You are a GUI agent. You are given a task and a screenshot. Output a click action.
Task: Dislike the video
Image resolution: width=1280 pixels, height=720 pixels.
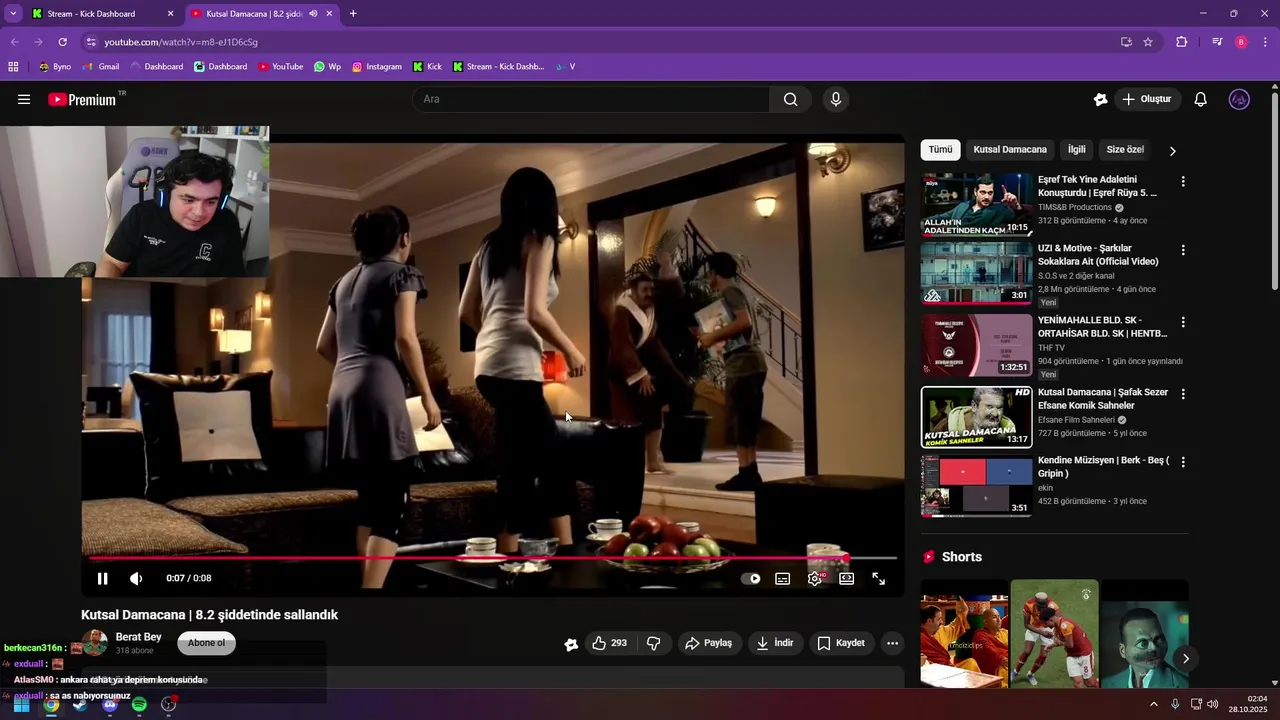click(654, 643)
